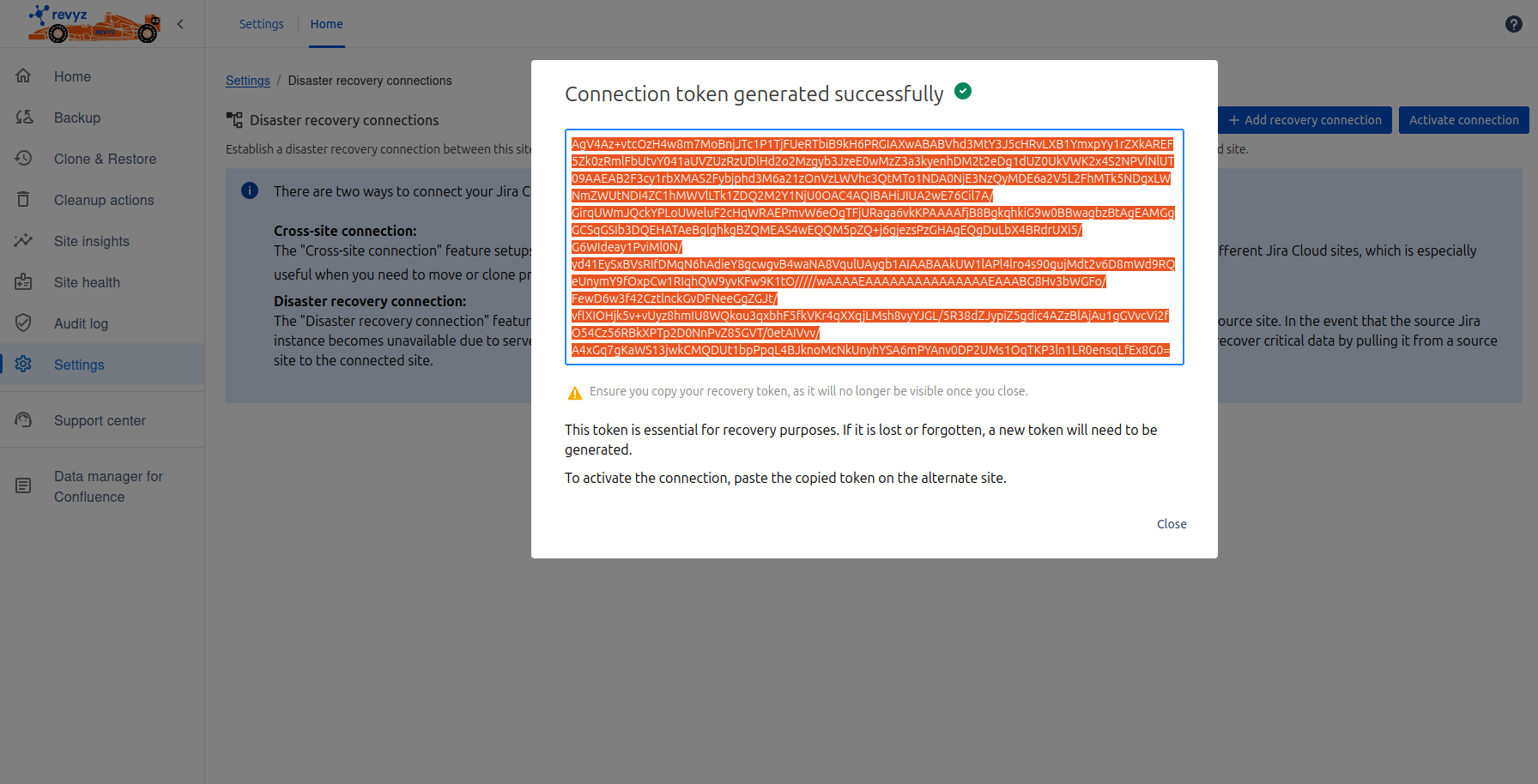Click the Data manager for Confluence icon
Viewport: 1538px width, 784px height.
[23, 486]
